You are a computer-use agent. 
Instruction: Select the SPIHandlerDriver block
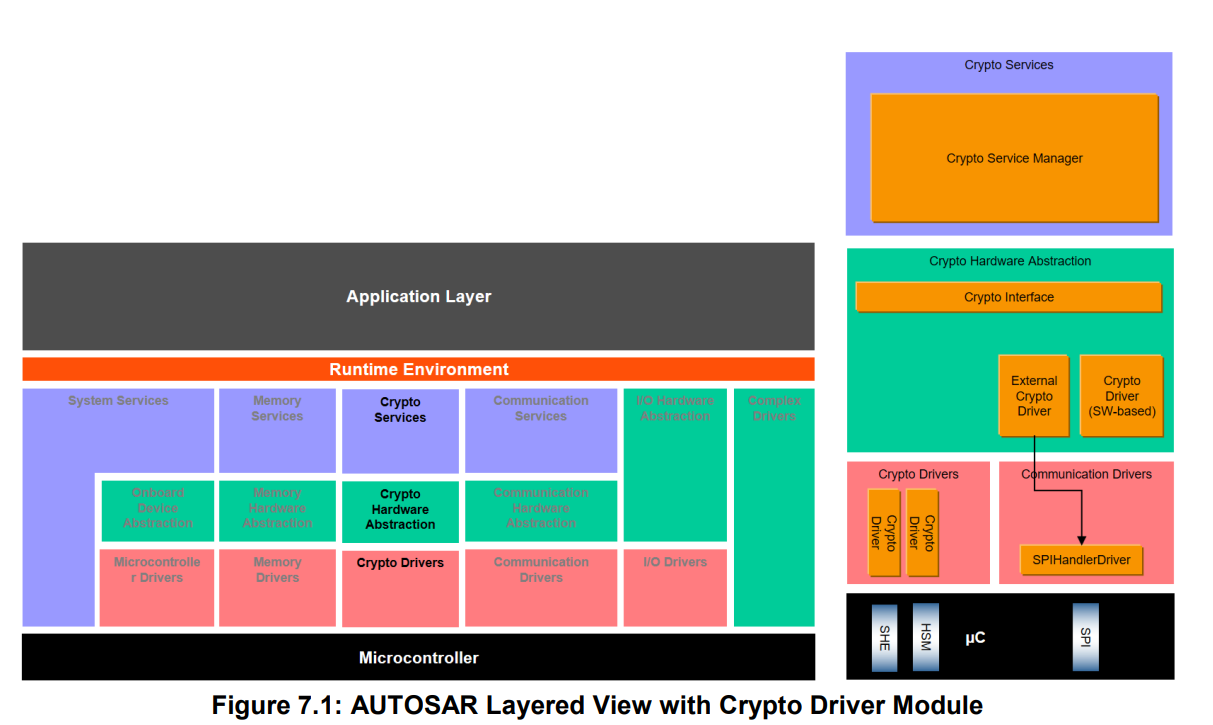tap(1081, 560)
